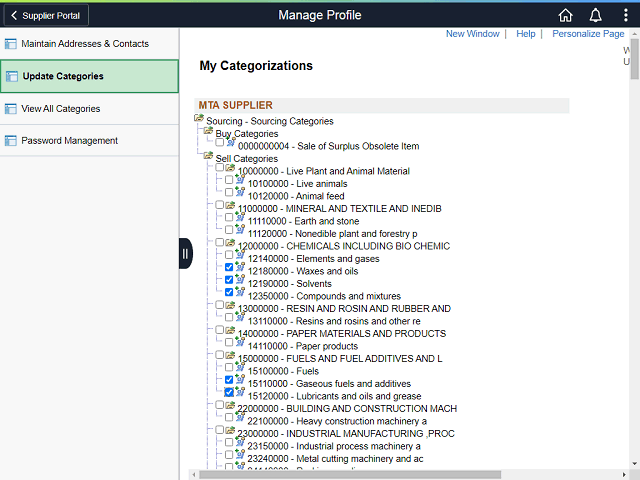The image size is (640, 480).
Task: Click the Maintain Addresses & Contacts page icon
Action: pyautogui.click(x=11, y=44)
